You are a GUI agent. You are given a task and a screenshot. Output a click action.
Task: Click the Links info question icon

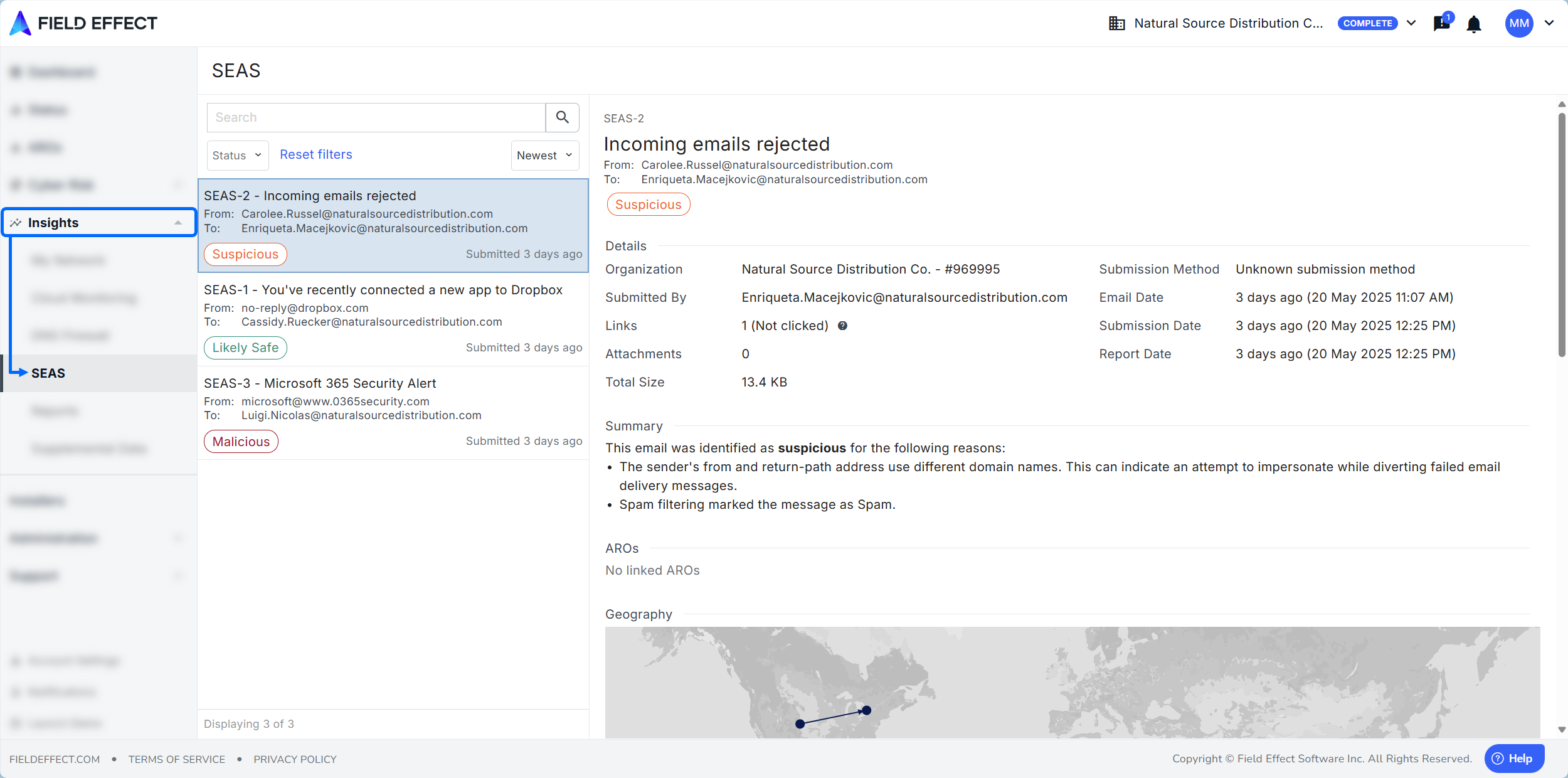coord(842,326)
